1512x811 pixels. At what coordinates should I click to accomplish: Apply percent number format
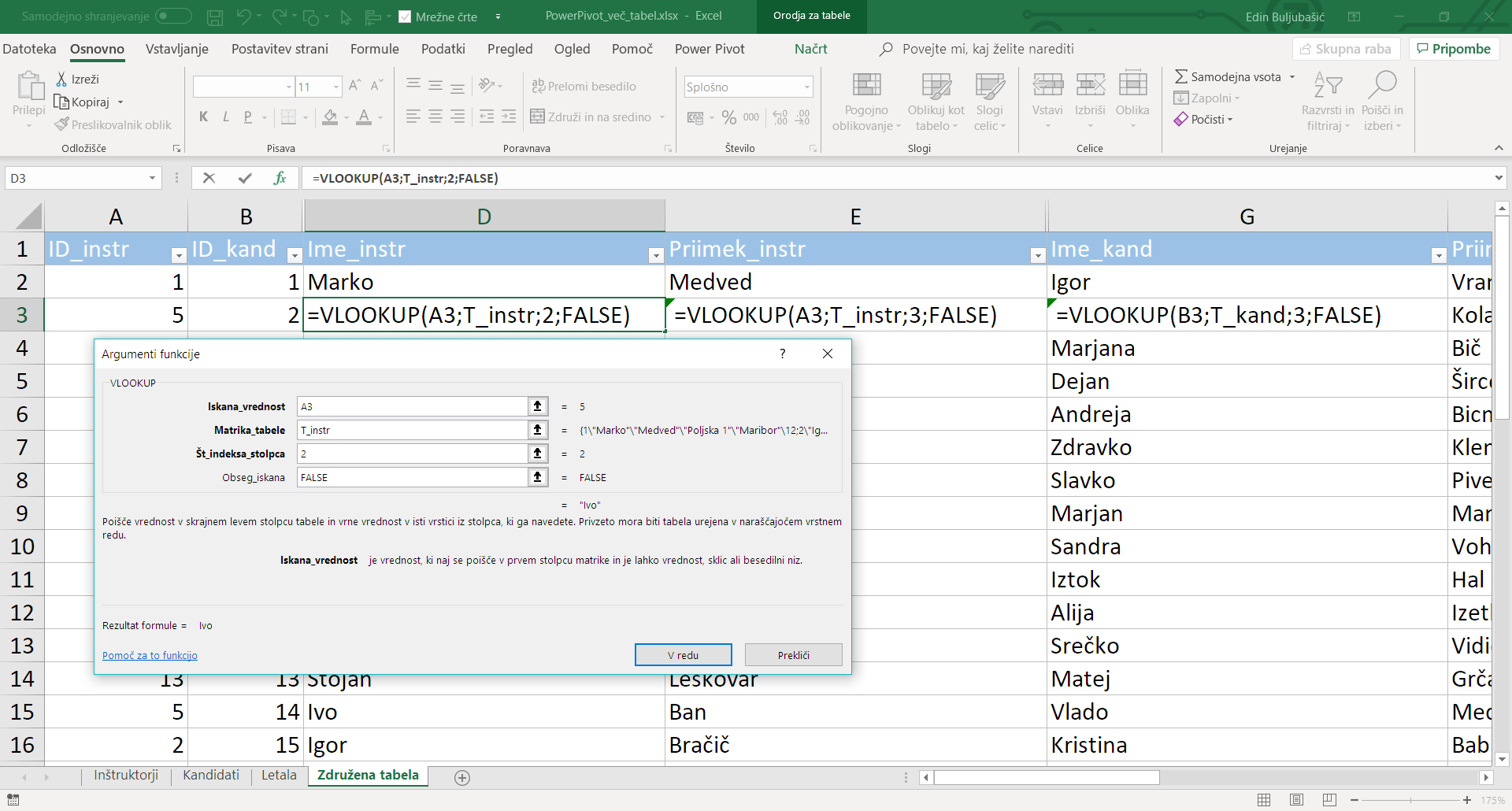[x=728, y=117]
